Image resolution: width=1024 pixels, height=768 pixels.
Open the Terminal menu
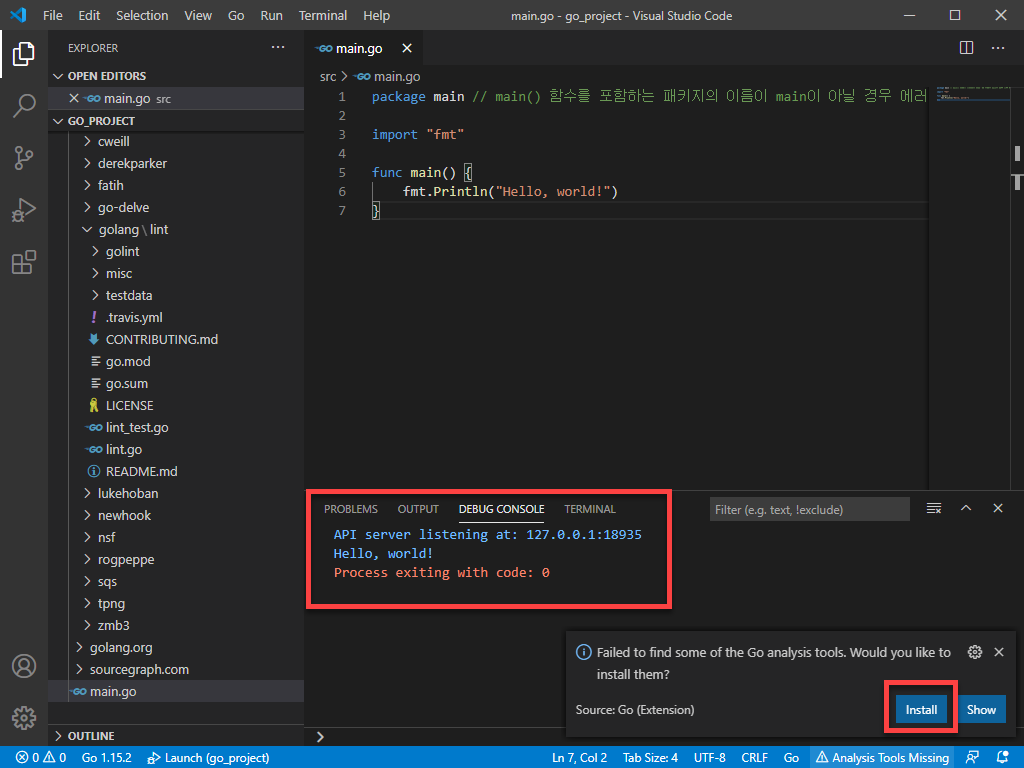pos(323,15)
